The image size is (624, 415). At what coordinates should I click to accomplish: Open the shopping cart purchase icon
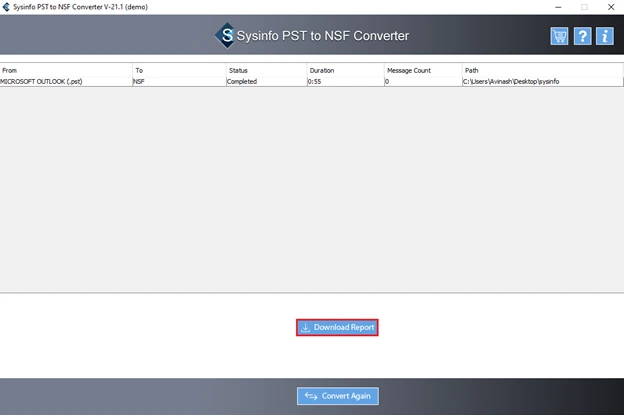(x=559, y=36)
